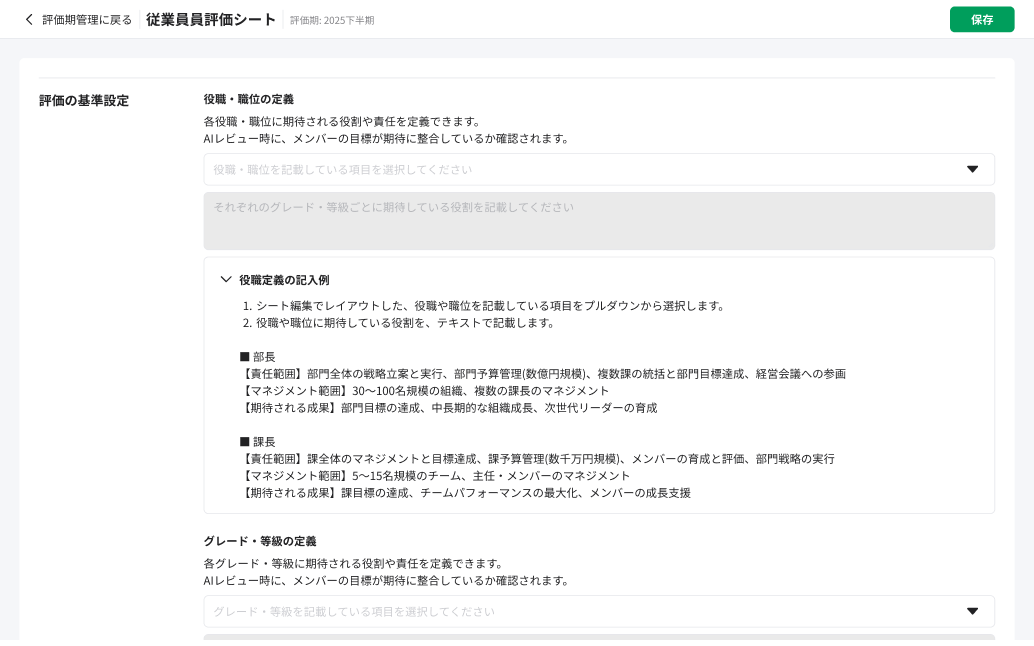Click the dropdown arrow on the 役職・職位 selector
The image size is (1034, 646).
(972, 169)
